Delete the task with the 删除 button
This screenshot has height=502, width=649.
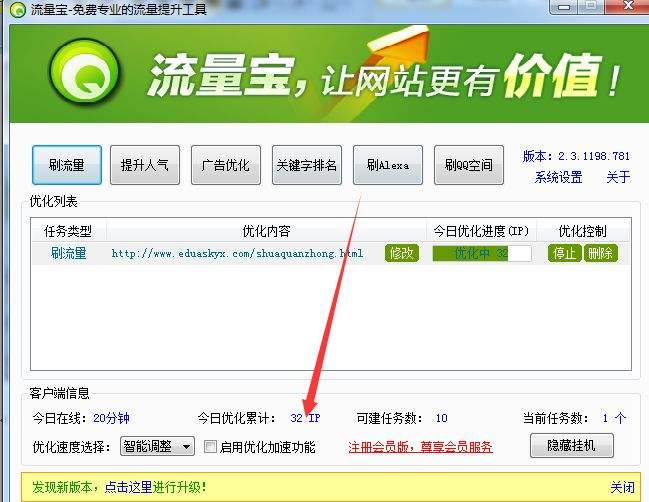pyautogui.click(x=600, y=253)
